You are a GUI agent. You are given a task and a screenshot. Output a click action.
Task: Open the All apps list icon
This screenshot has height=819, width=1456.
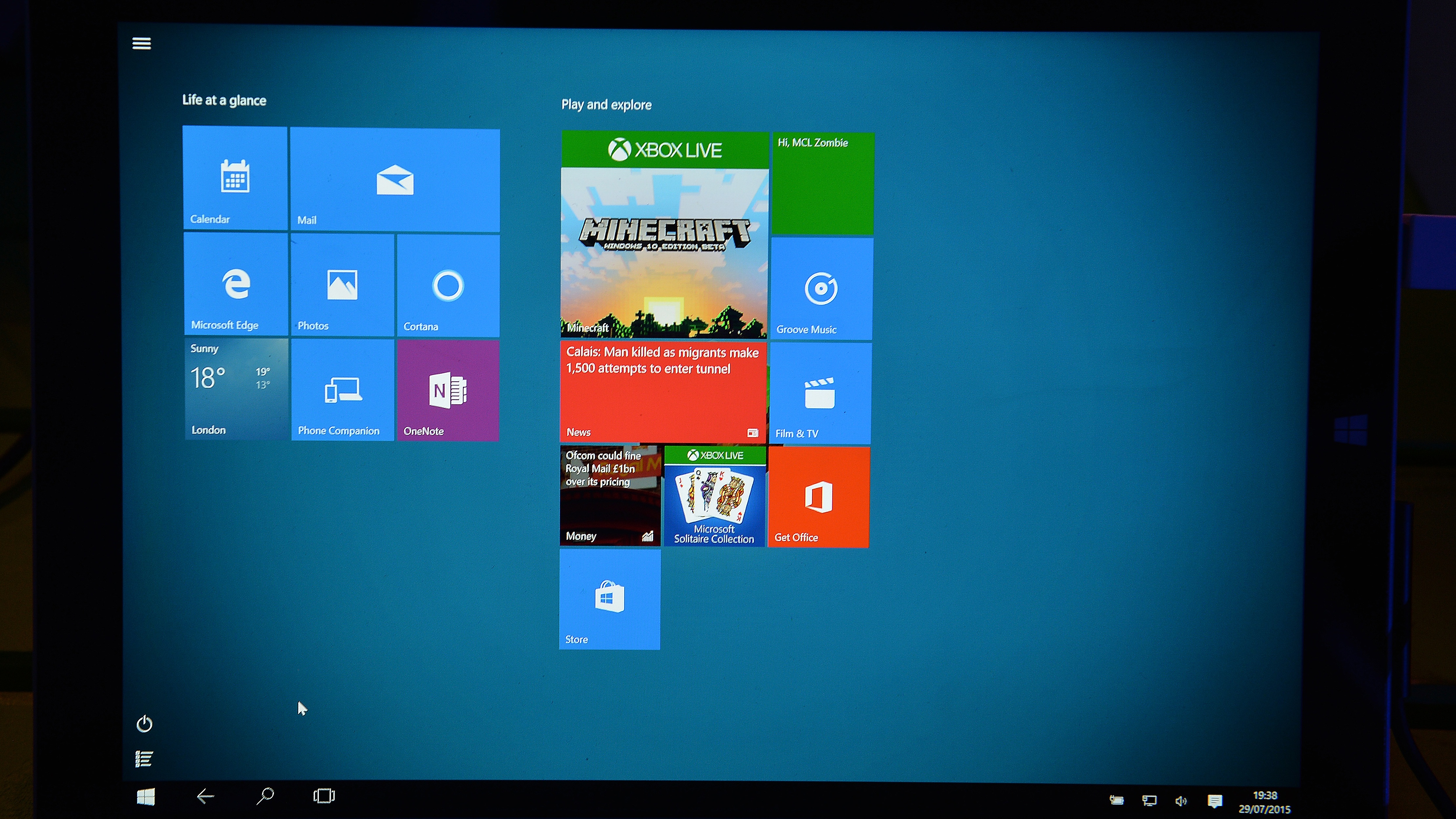[x=144, y=759]
